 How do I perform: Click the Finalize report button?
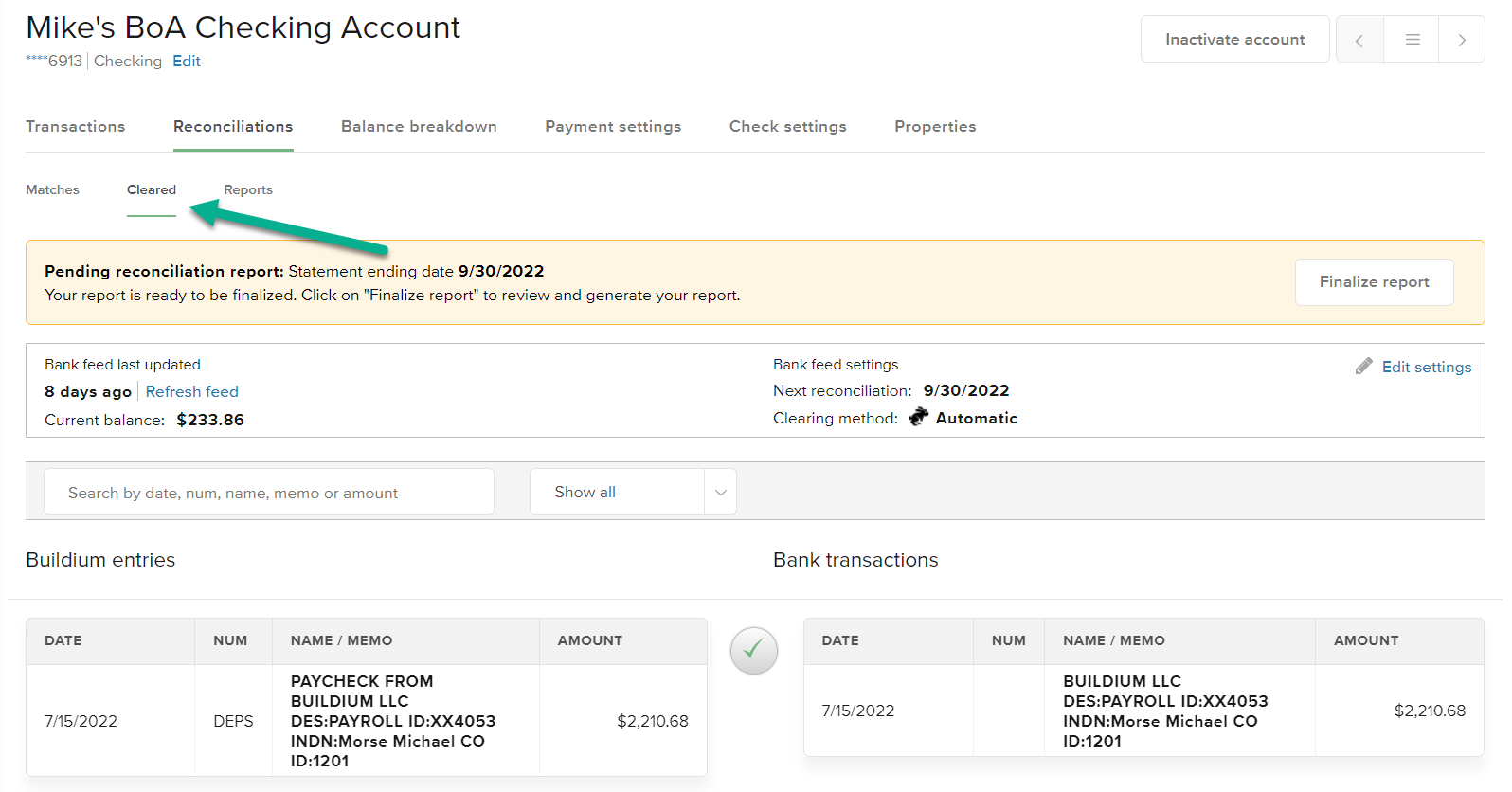(x=1375, y=282)
